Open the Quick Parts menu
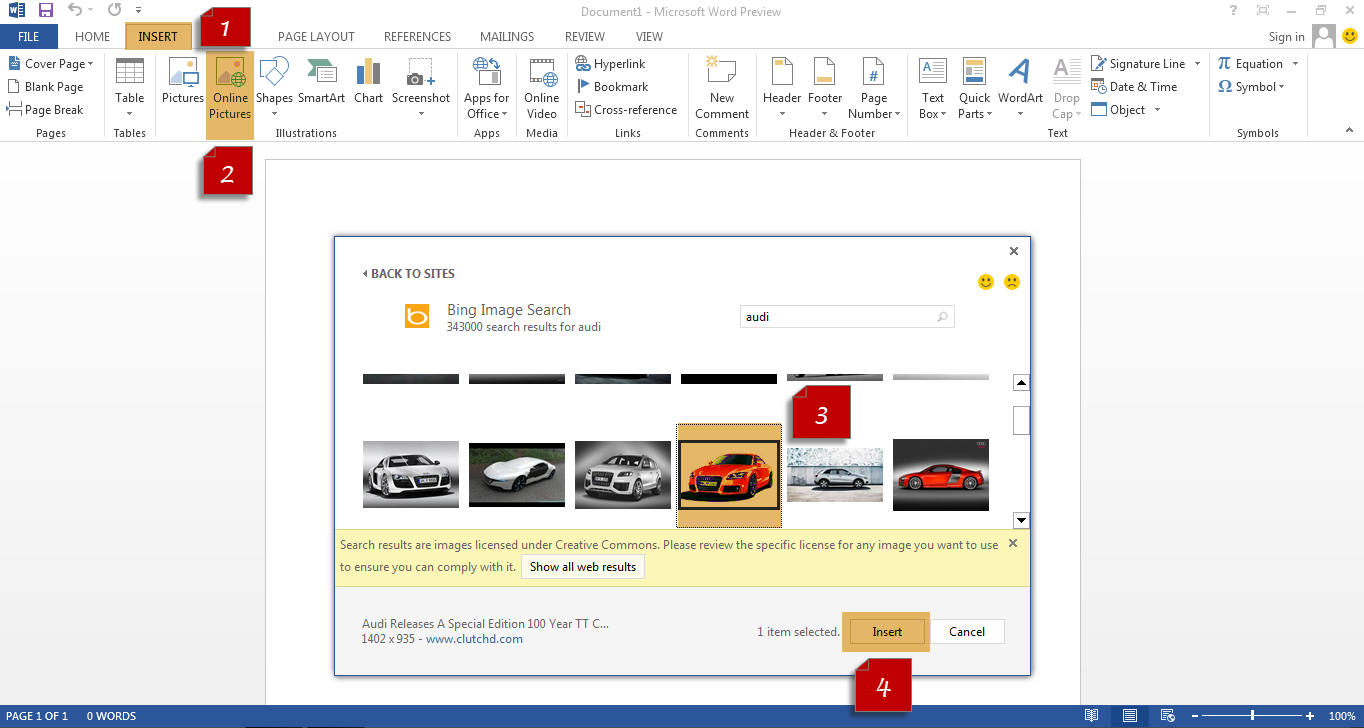This screenshot has width=1364, height=728. click(x=975, y=88)
